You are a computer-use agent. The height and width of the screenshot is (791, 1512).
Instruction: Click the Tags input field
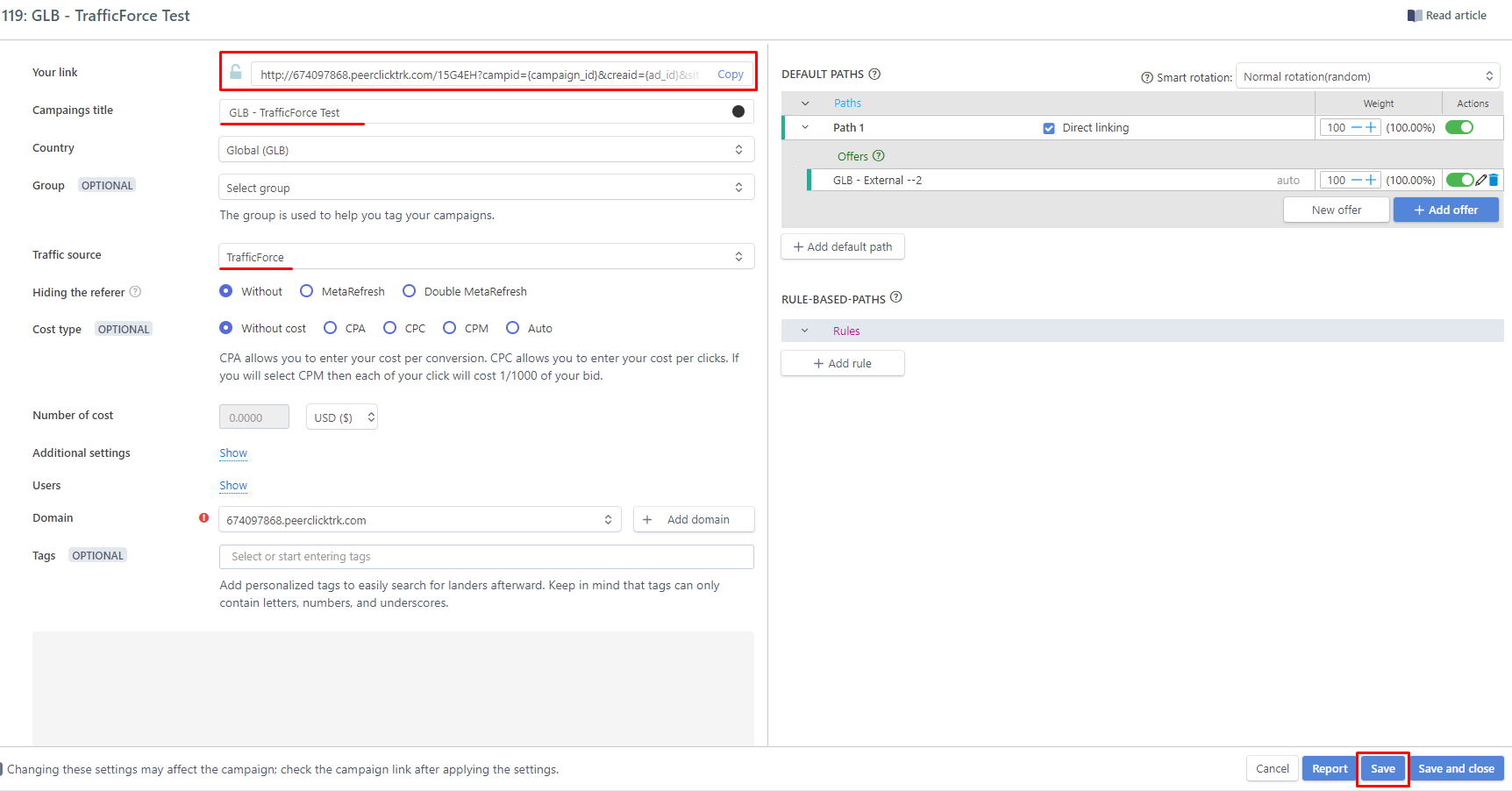coord(486,557)
